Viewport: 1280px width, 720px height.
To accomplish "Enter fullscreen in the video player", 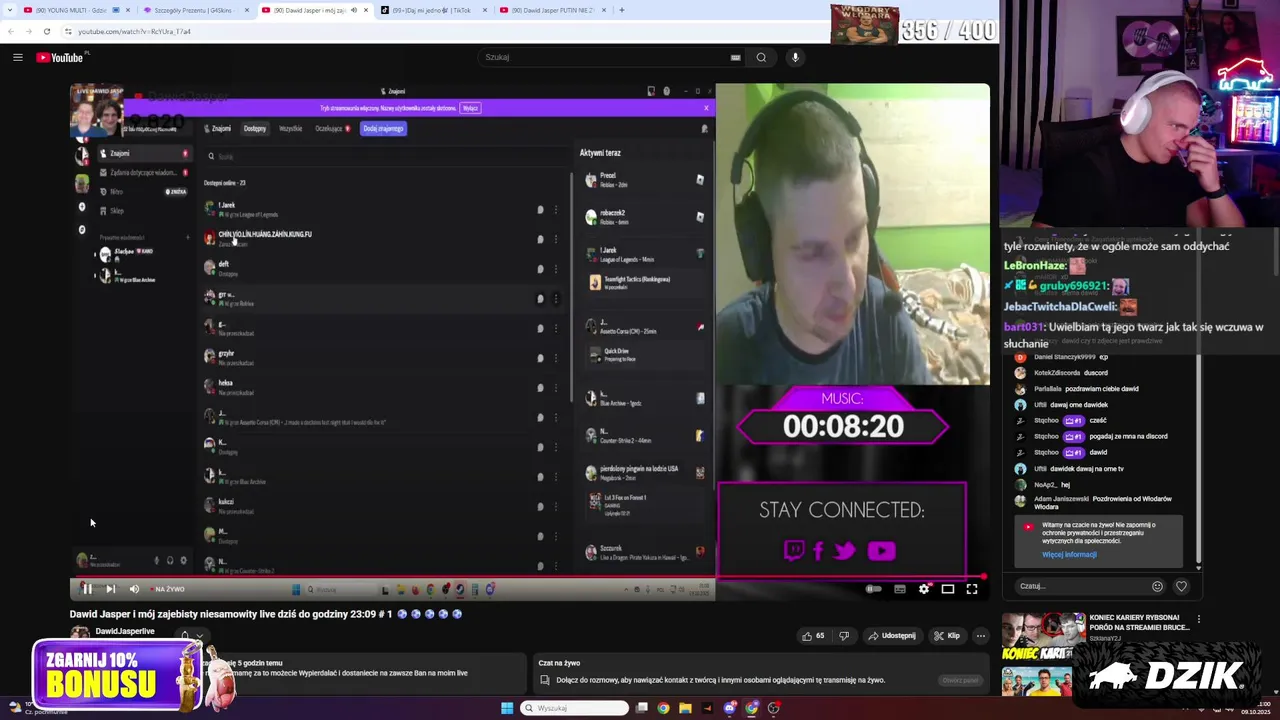I will pyautogui.click(x=971, y=589).
